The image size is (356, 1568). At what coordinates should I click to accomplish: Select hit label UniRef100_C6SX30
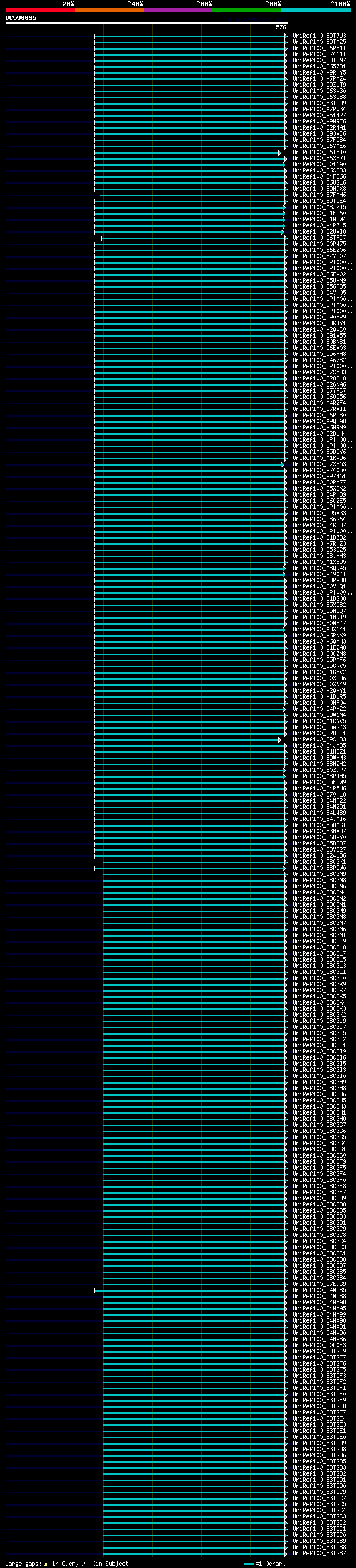coord(319,91)
